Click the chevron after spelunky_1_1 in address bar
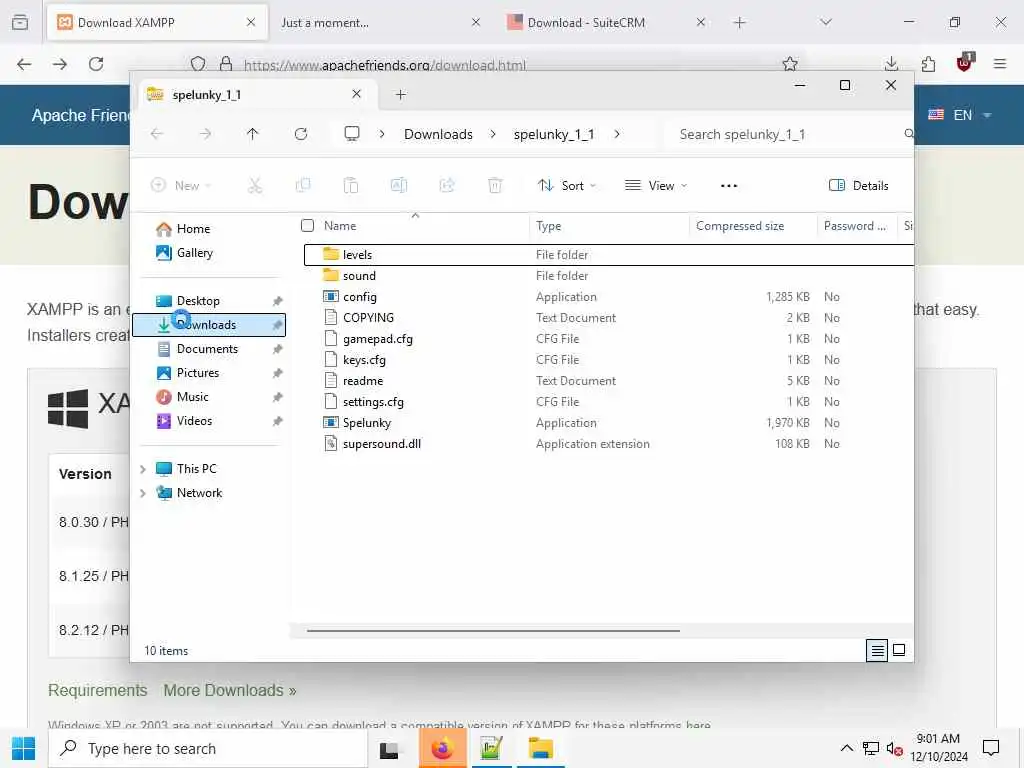 click(x=616, y=134)
